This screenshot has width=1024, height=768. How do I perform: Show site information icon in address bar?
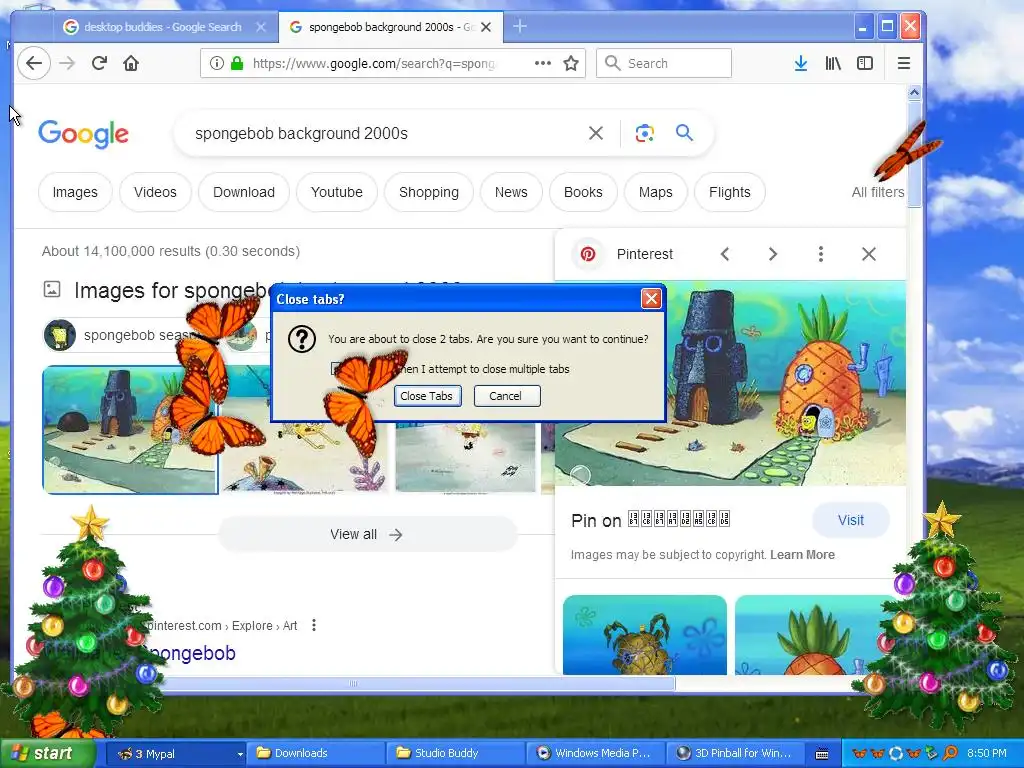(217, 63)
